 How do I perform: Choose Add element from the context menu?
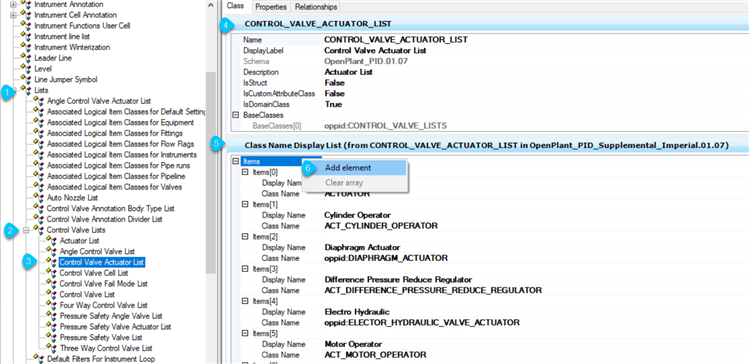click(x=354, y=168)
